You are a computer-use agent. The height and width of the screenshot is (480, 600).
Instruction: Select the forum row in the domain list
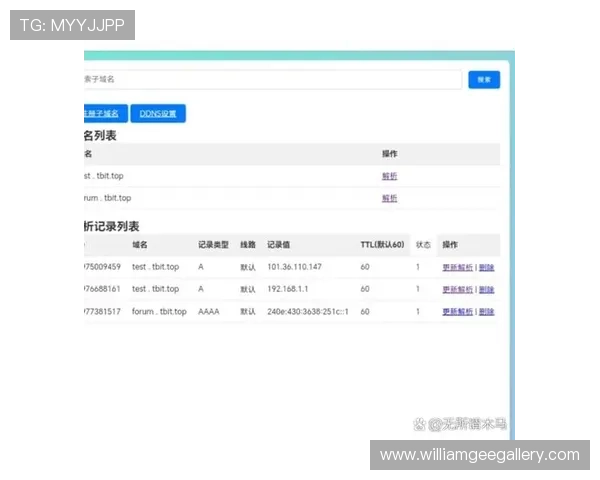[x=292, y=198]
